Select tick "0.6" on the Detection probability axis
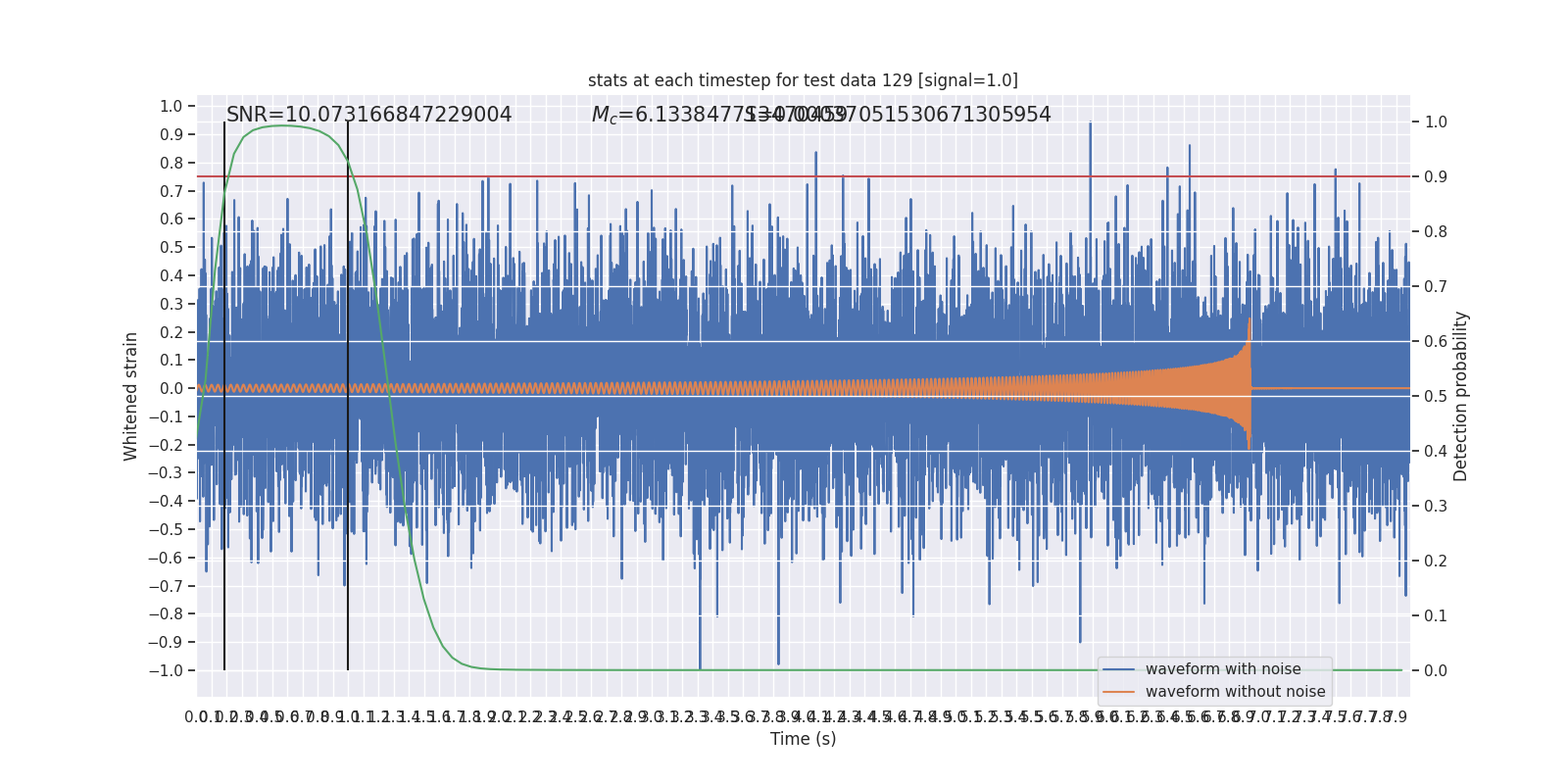 [x=1436, y=341]
